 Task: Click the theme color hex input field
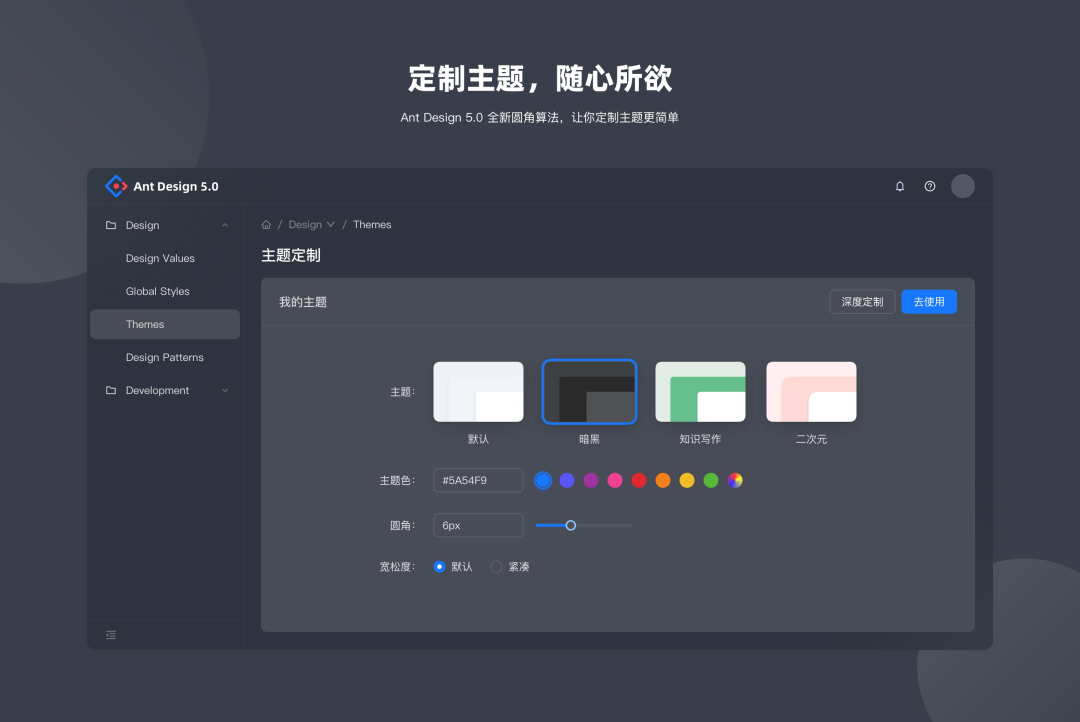(x=478, y=480)
